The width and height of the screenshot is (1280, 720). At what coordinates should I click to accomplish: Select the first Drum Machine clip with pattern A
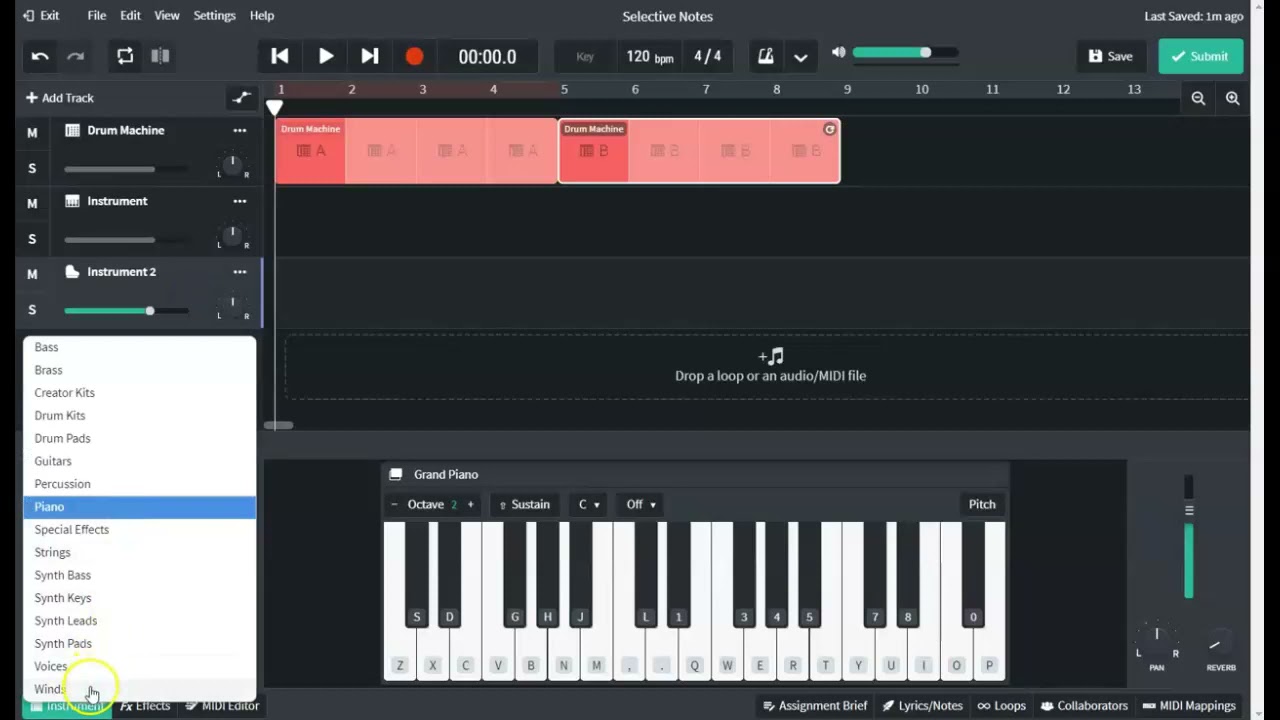(x=310, y=151)
